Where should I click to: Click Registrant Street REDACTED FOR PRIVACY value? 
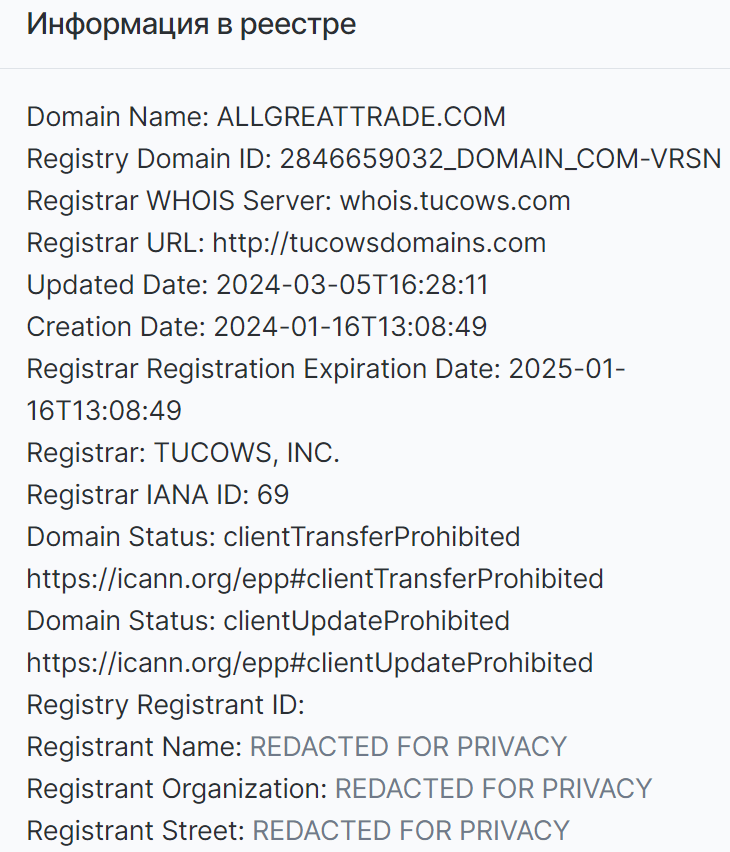411,830
